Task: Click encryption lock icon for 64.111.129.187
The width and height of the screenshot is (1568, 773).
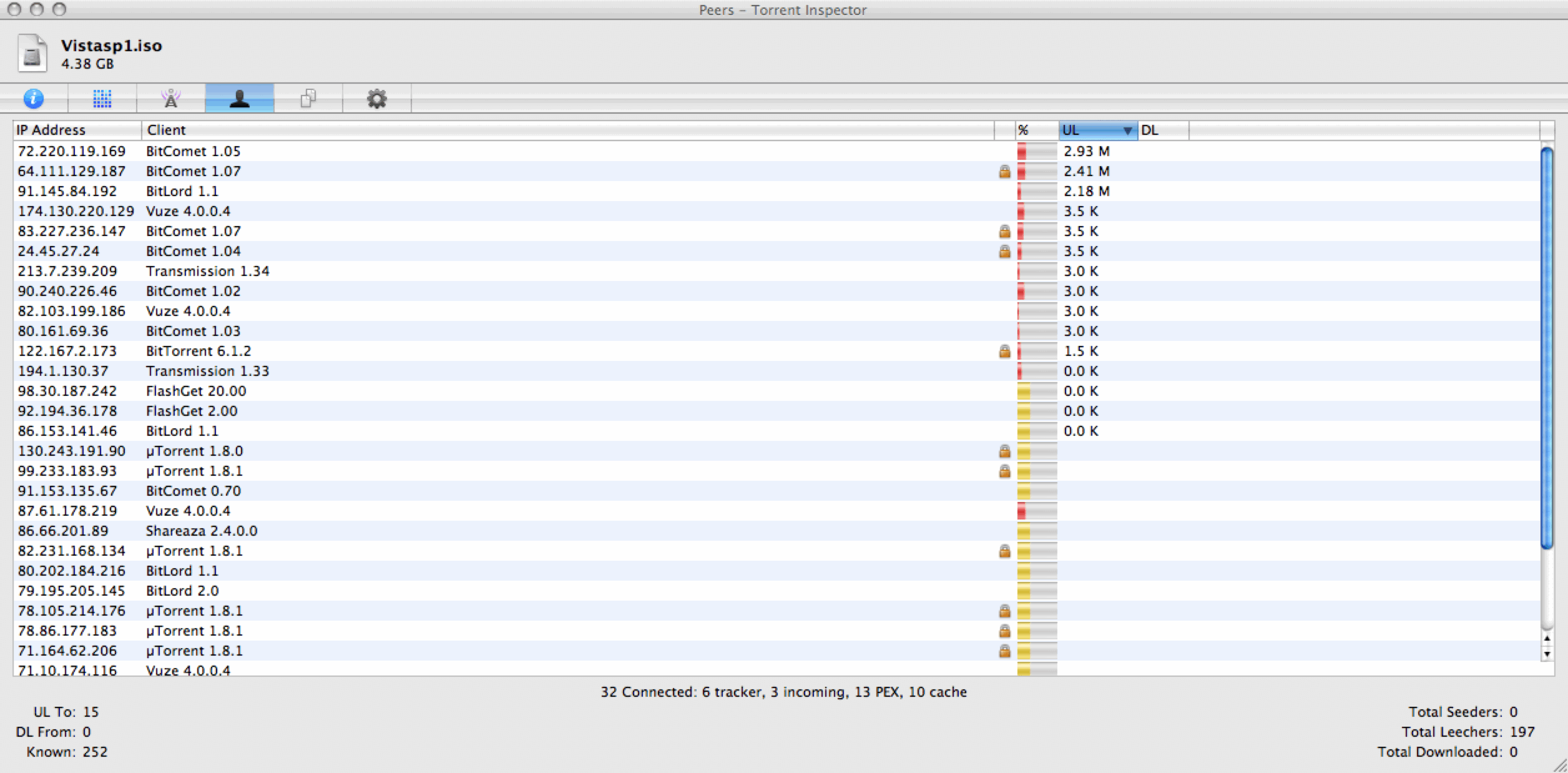Action: 1004,171
